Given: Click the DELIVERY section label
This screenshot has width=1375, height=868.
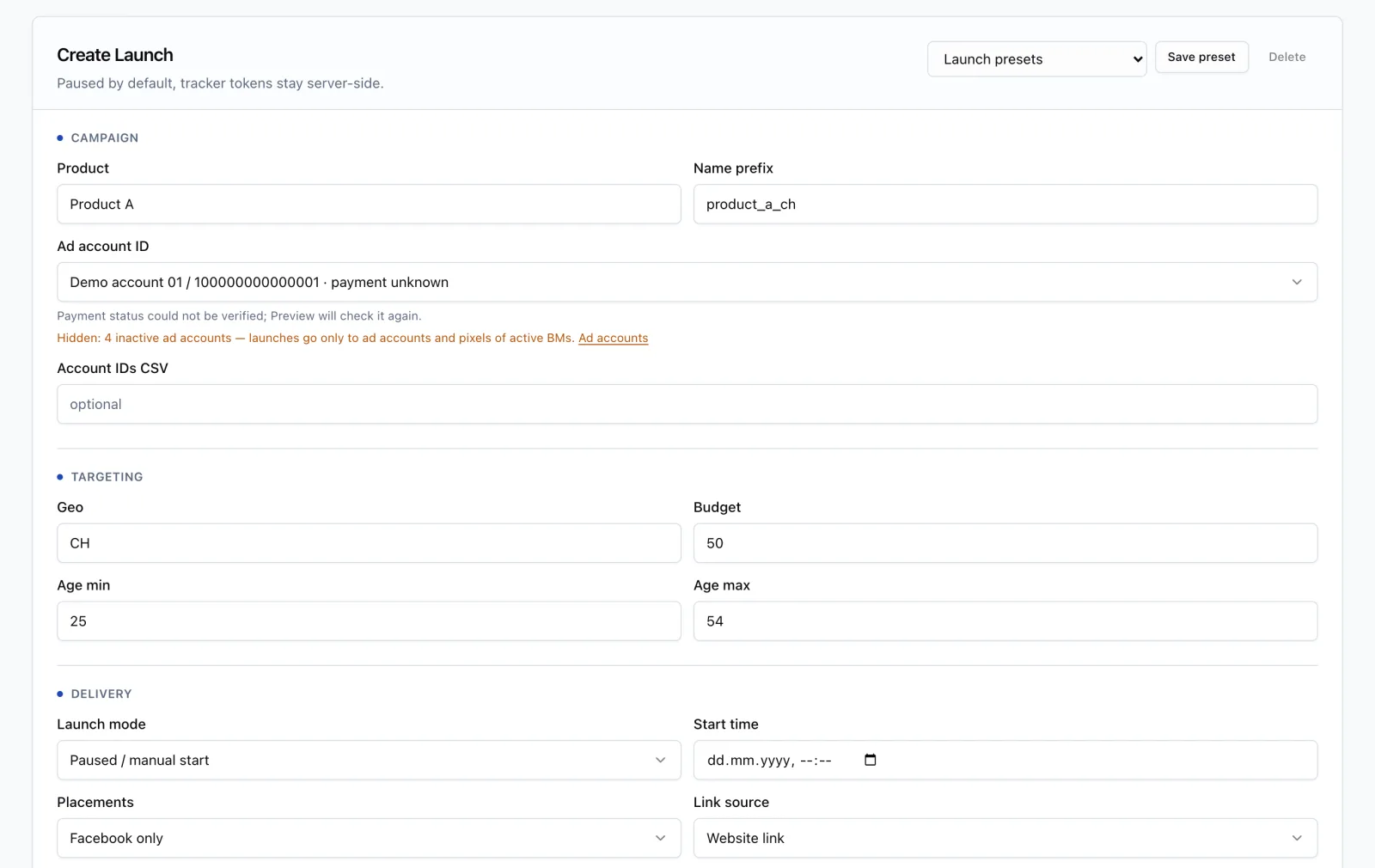Looking at the screenshot, I should [x=101, y=694].
